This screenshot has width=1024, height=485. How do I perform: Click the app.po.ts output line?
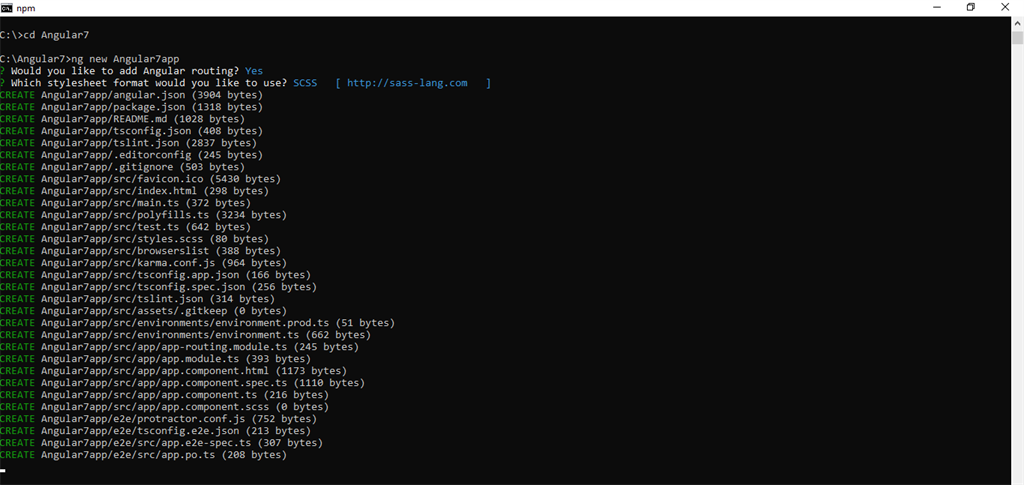coord(143,454)
